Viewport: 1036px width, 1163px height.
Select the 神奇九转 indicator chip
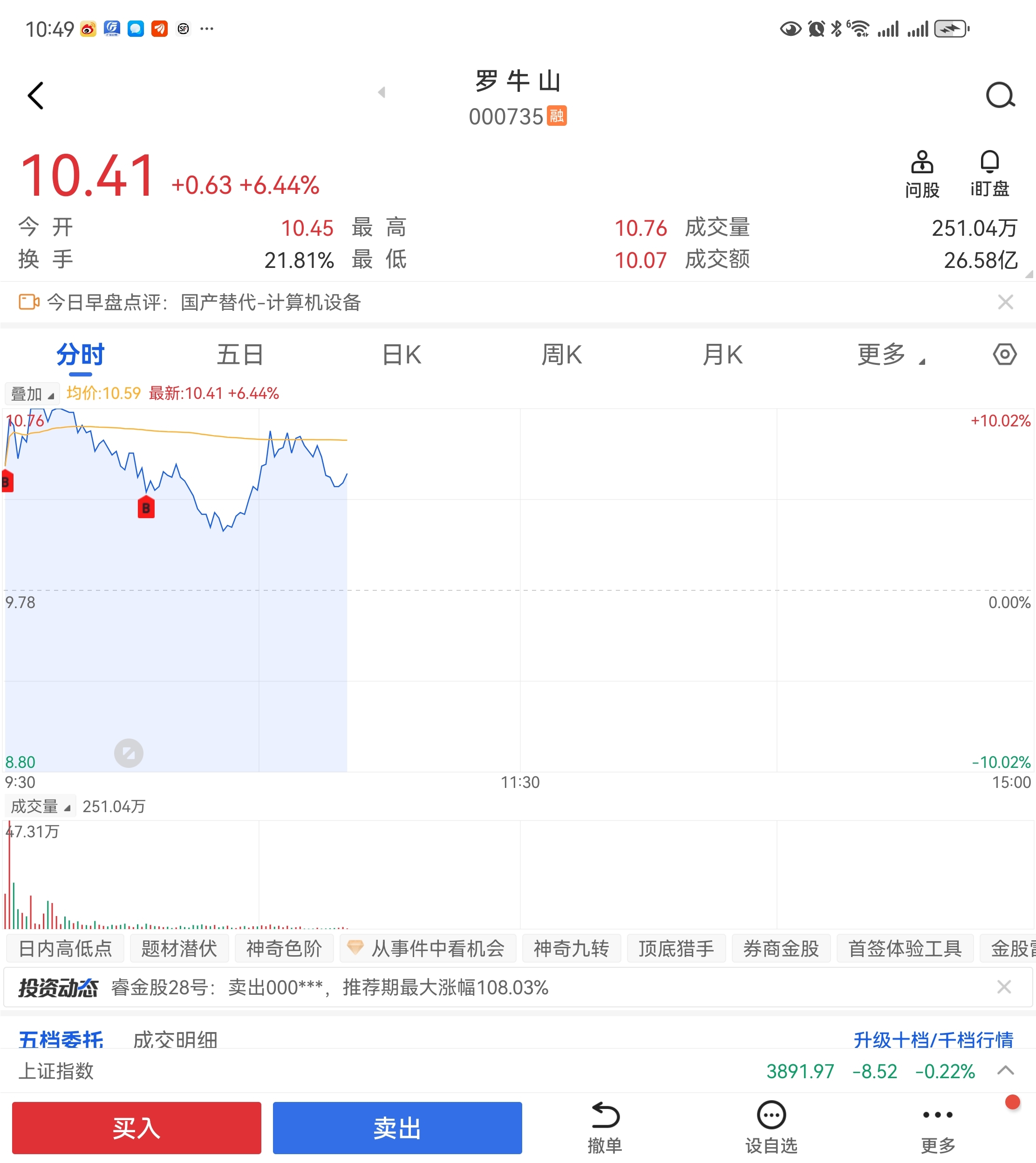(x=571, y=948)
